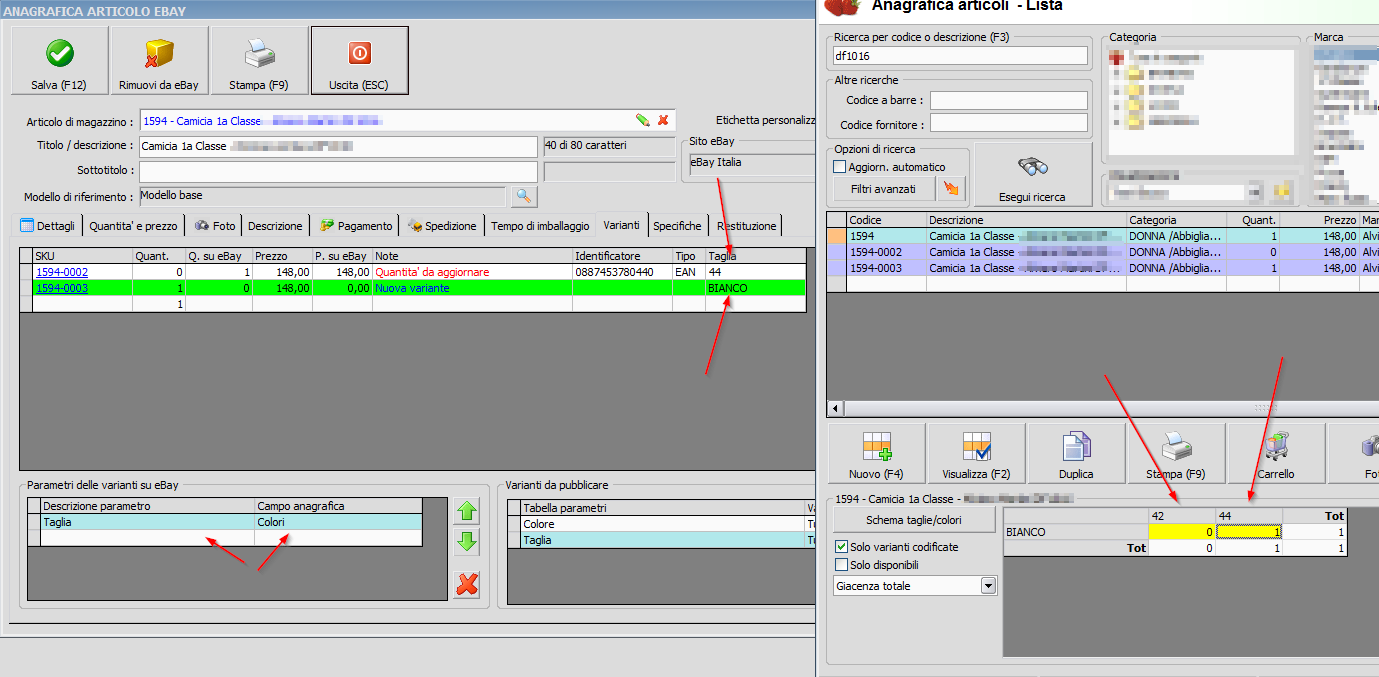Click the EAN type cell
1379x677 pixels.
(x=689, y=272)
